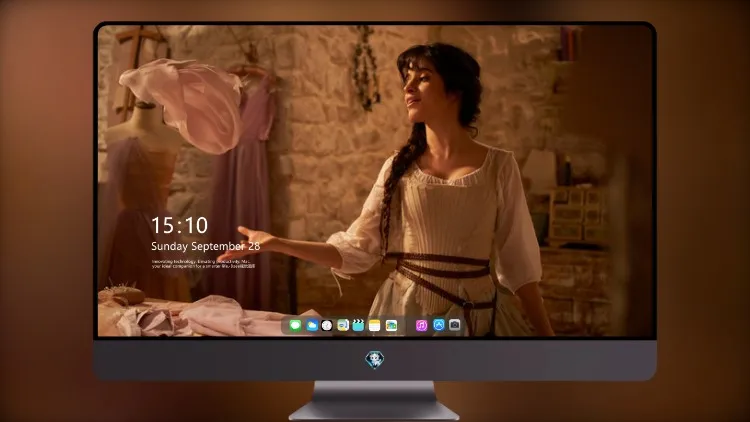Open the photo gallery app in the dock
Image resolution: width=750 pixels, height=422 pixels.
(x=391, y=326)
